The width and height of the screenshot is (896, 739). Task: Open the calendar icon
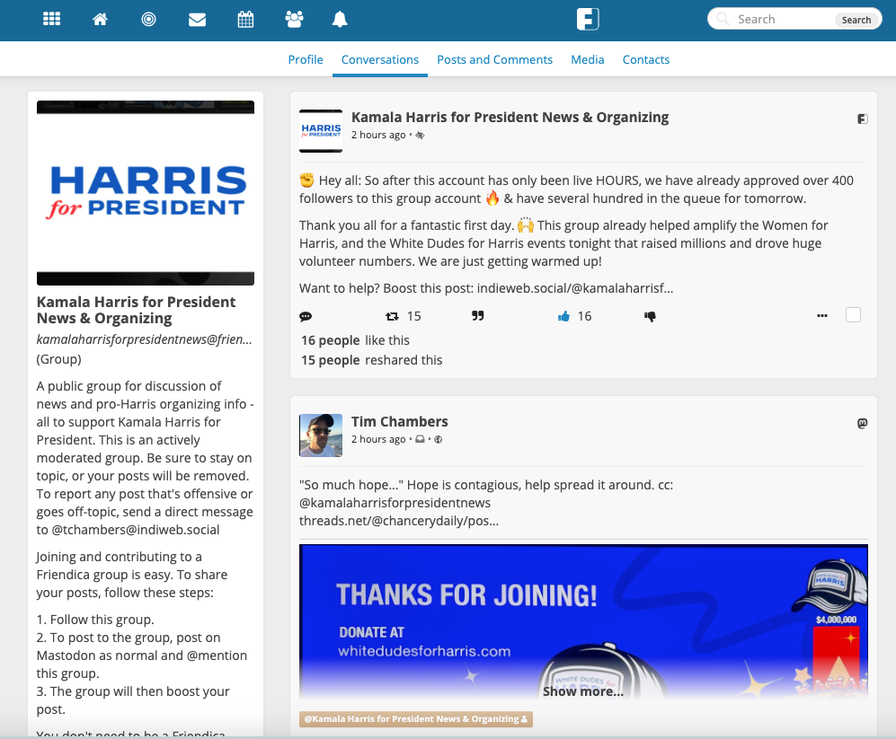[246, 19]
